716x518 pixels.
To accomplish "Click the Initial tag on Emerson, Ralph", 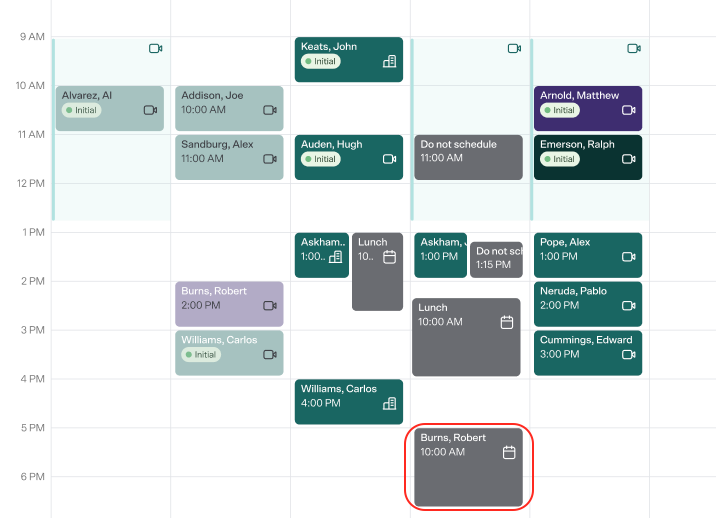I will (x=560, y=159).
